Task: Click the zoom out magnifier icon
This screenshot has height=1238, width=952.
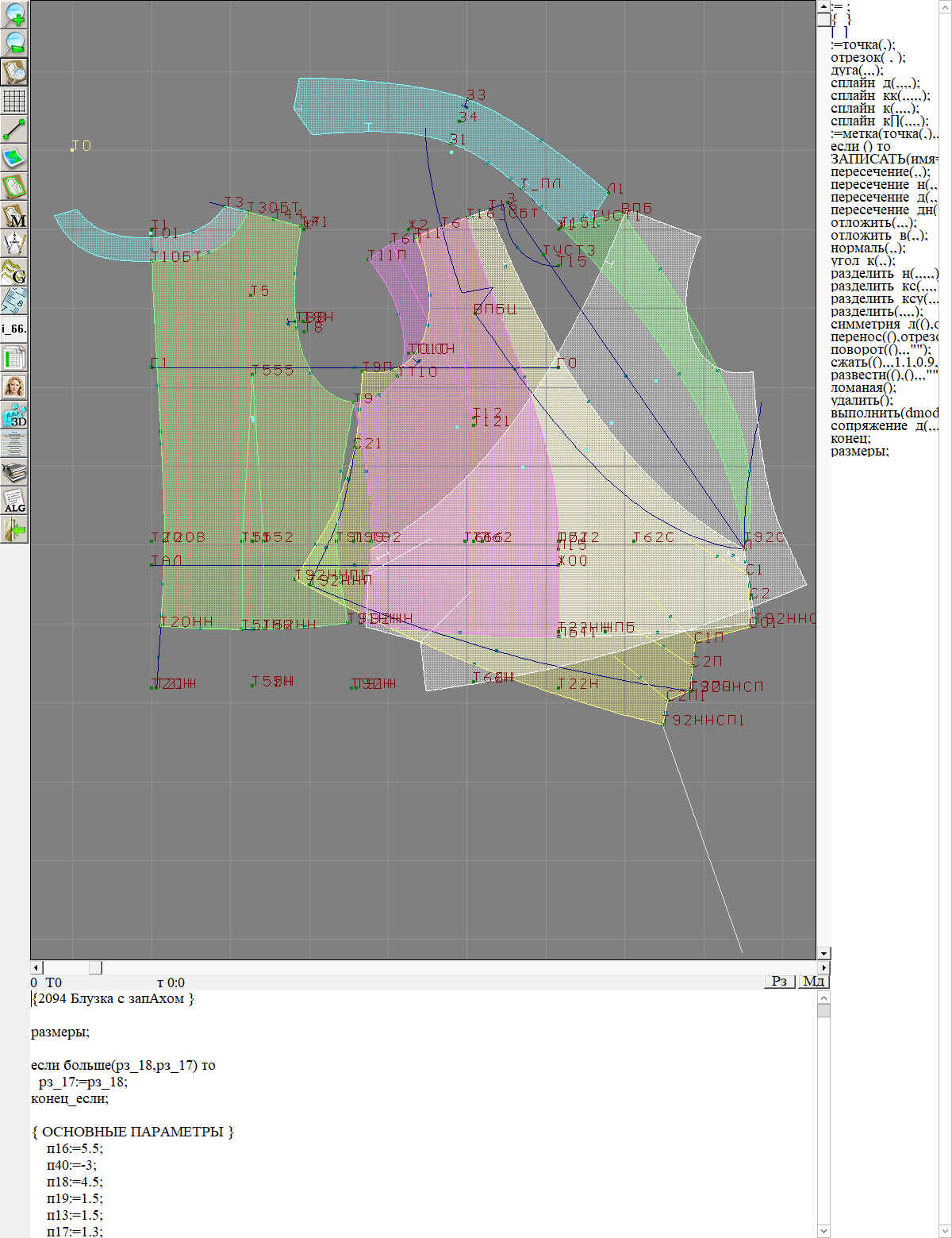Action: pyautogui.click(x=15, y=43)
